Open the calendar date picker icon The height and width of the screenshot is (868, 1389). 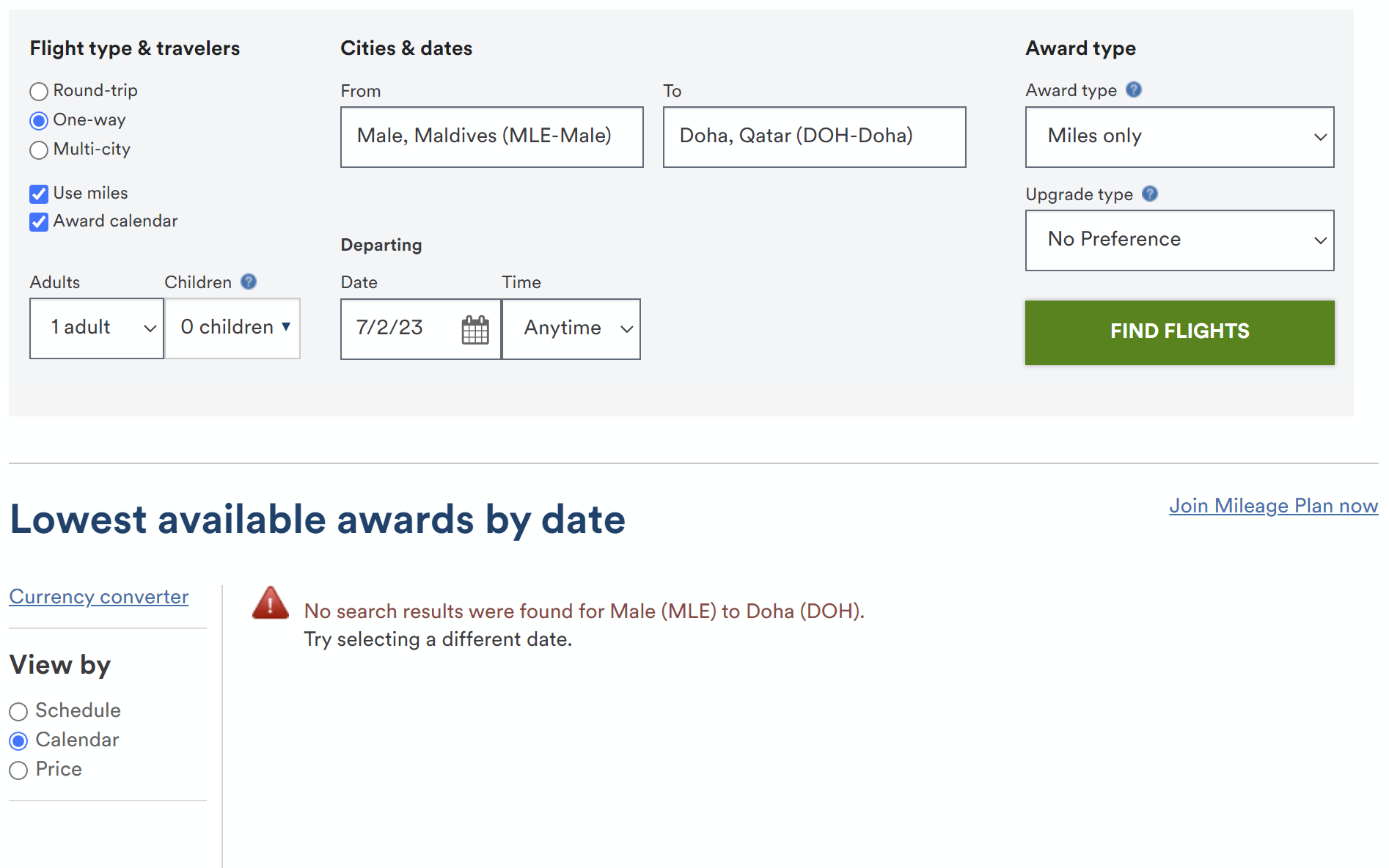(475, 330)
